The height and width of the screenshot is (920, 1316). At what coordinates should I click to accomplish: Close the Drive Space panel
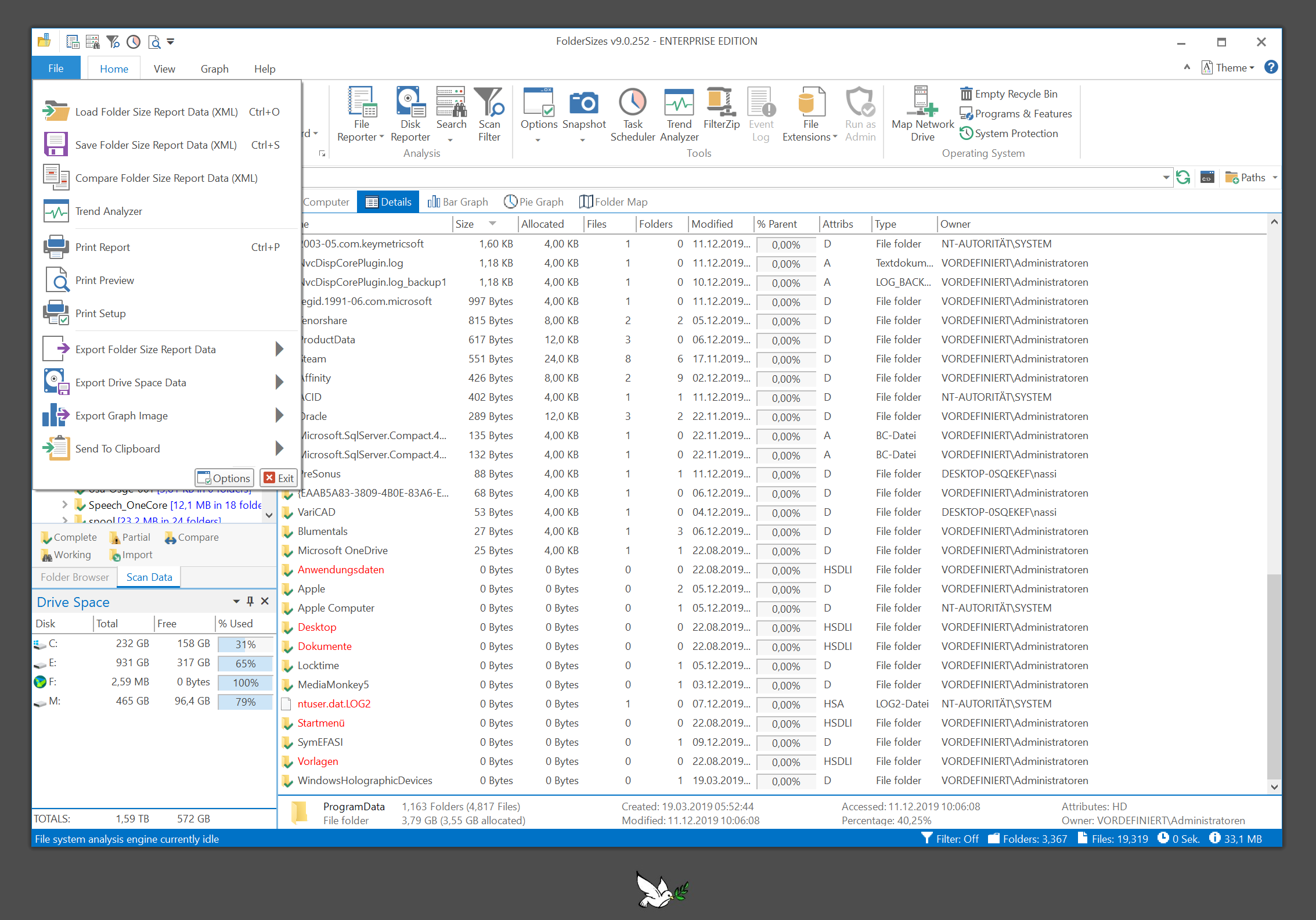click(x=265, y=602)
